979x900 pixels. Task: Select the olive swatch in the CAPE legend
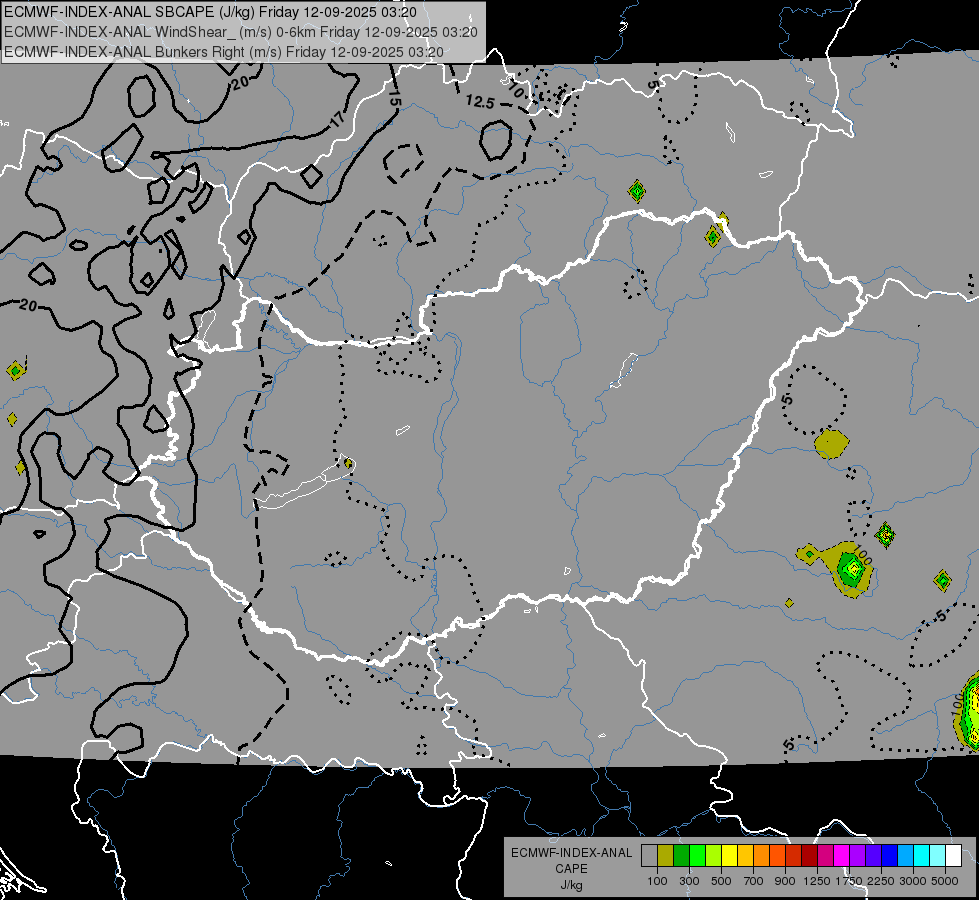tap(666, 855)
